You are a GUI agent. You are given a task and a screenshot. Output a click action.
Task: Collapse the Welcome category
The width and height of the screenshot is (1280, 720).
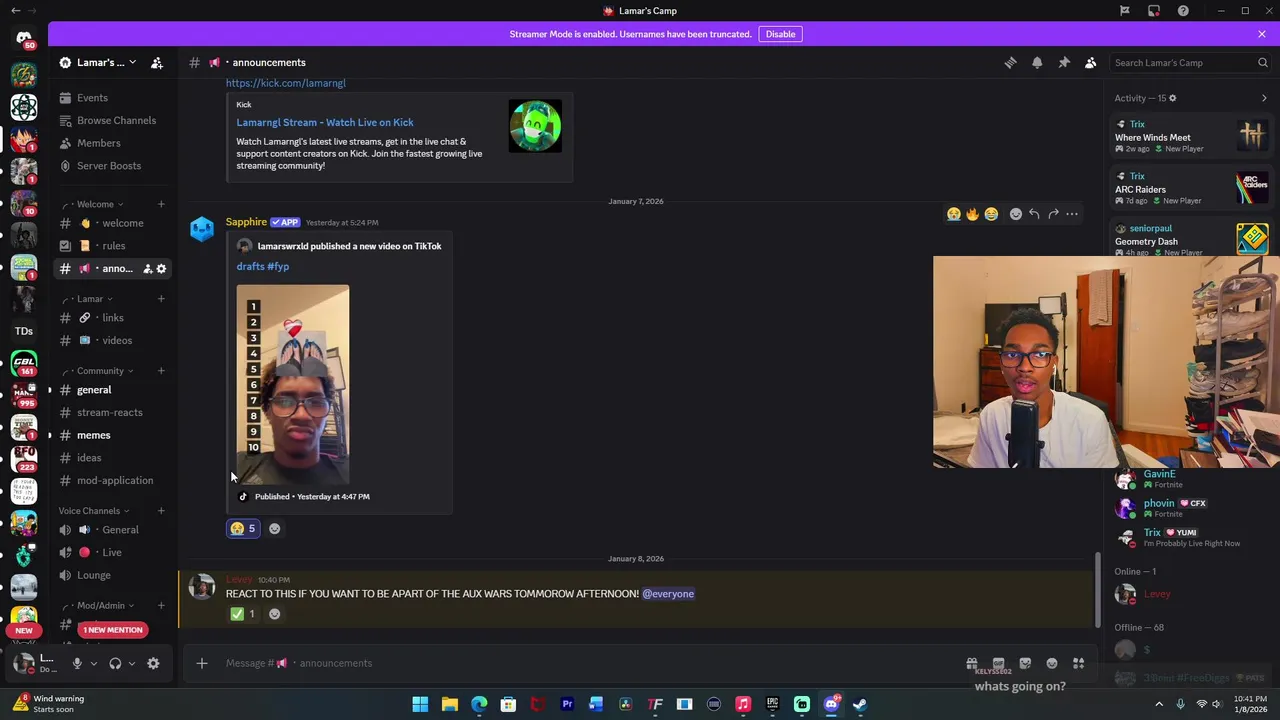pyautogui.click(x=95, y=204)
